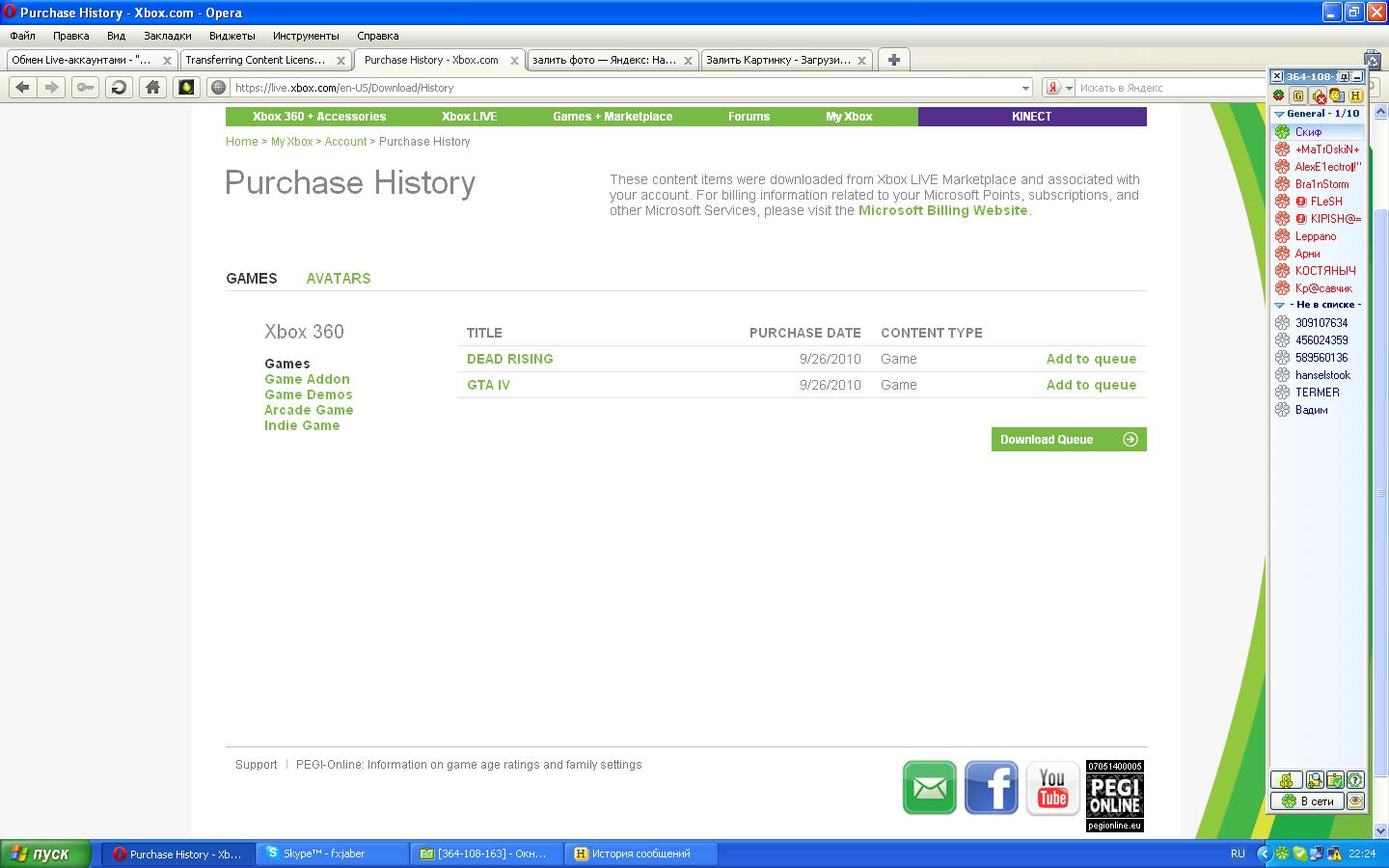Image resolution: width=1389 pixels, height=868 pixels.
Task: Toggle QIP sound mute speaker icon
Action: [1319, 95]
